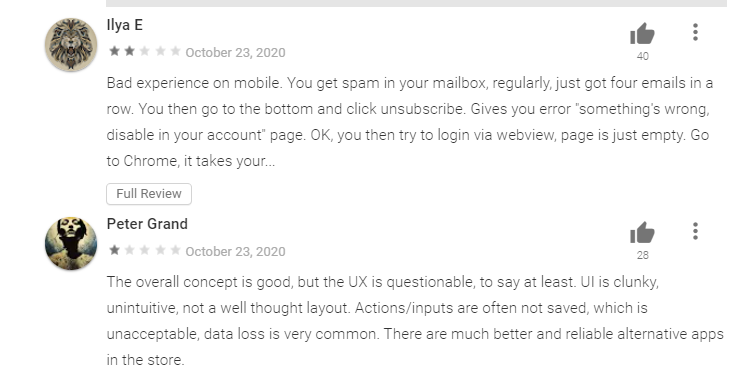
Task: Click the 40 helpful count
Action: [643, 56]
